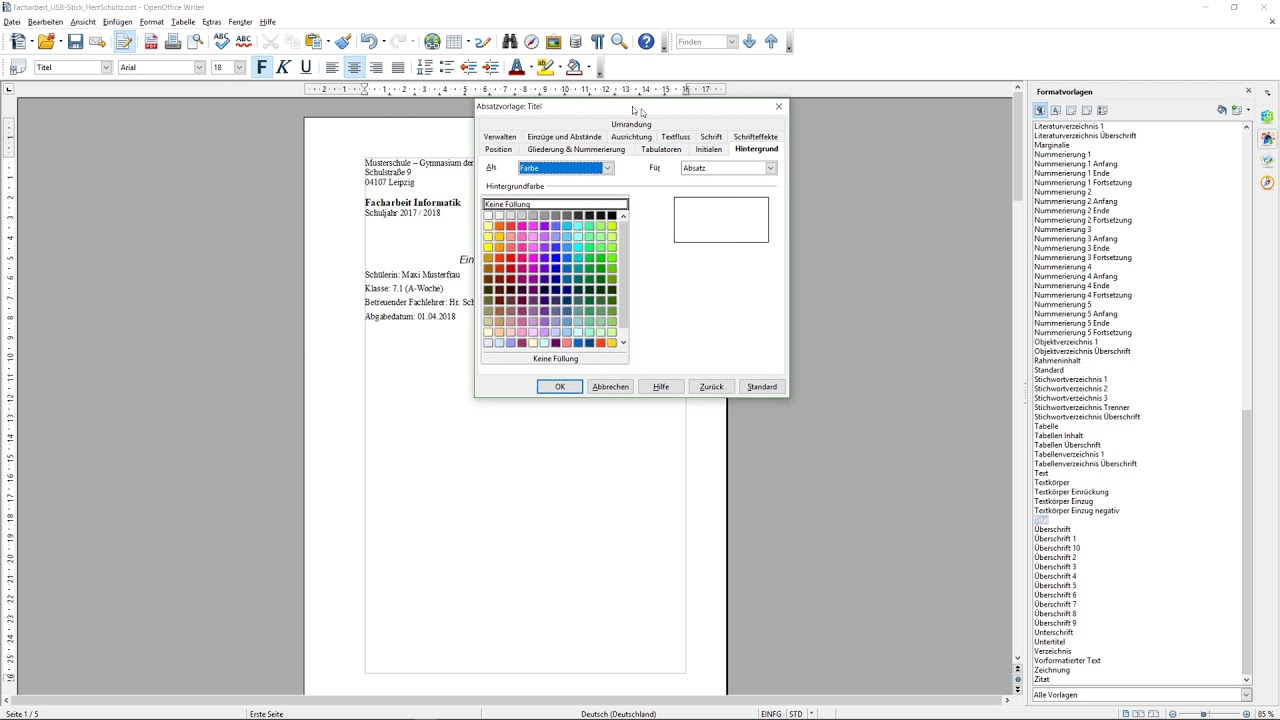Toggle the Edit file mode icon
Screen dimensions: 1280x720
click(124, 42)
